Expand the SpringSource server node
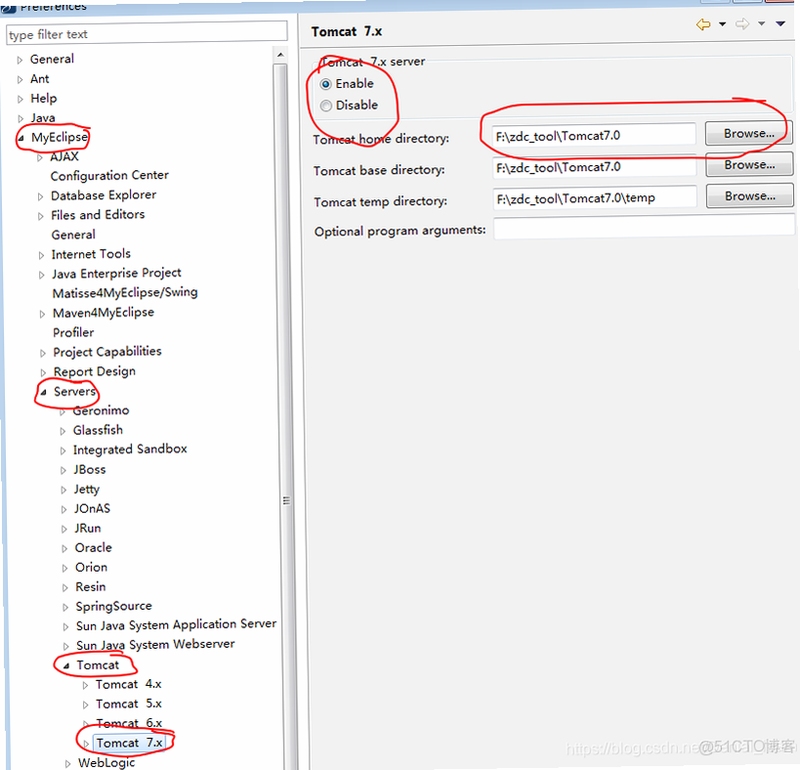The height and width of the screenshot is (770, 800). (65, 607)
